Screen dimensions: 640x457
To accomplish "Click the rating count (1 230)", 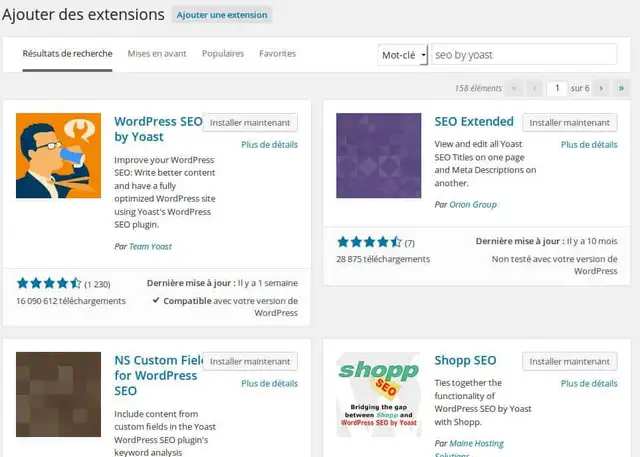I will (97, 284).
